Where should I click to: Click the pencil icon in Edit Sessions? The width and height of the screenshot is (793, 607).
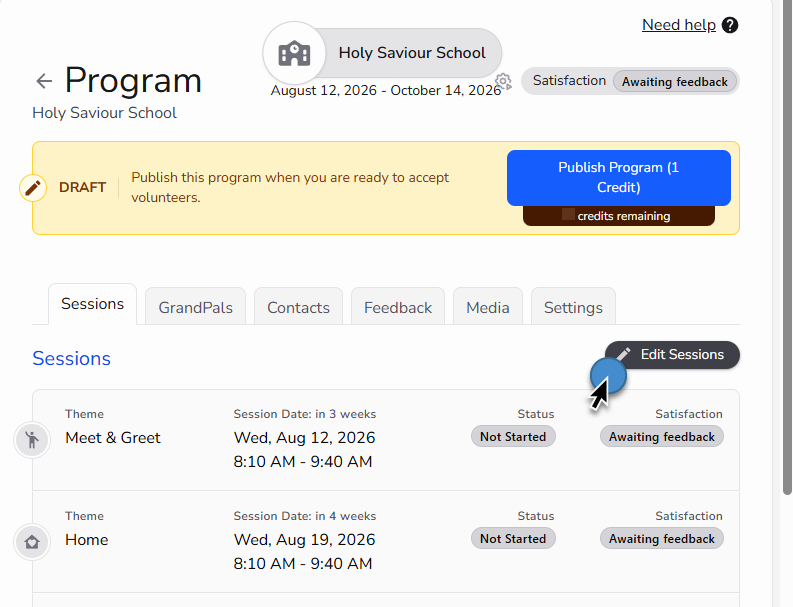(x=623, y=355)
